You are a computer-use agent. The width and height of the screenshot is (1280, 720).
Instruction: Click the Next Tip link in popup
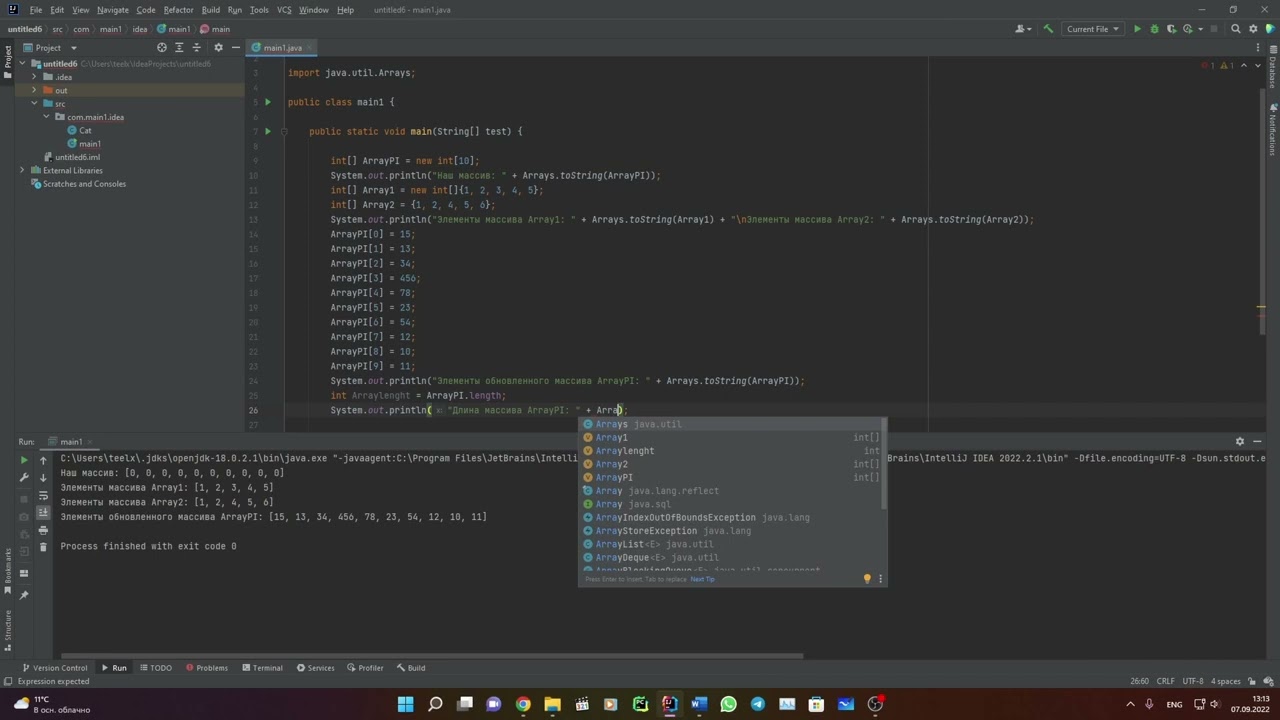(702, 579)
